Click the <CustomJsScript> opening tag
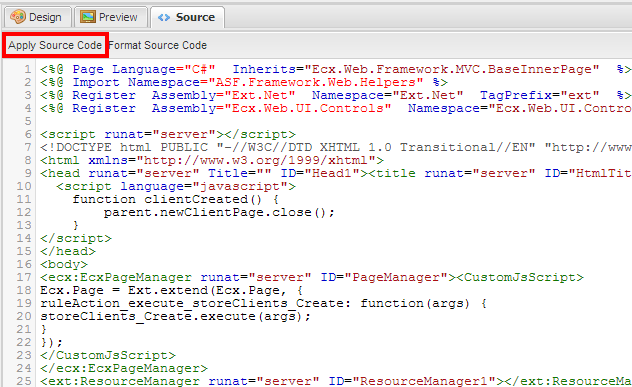The image size is (632, 387). click(520, 277)
